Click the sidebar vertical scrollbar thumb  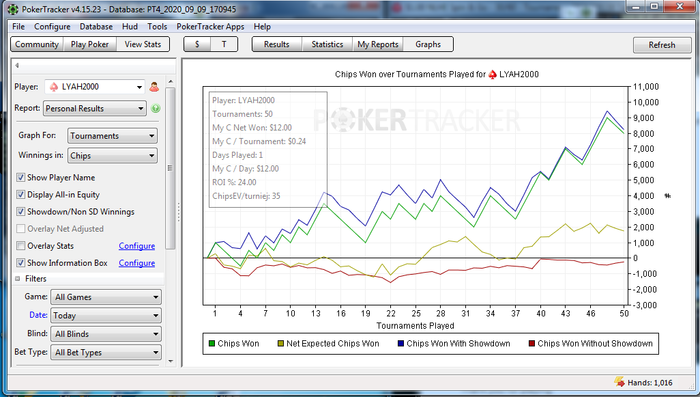point(170,168)
